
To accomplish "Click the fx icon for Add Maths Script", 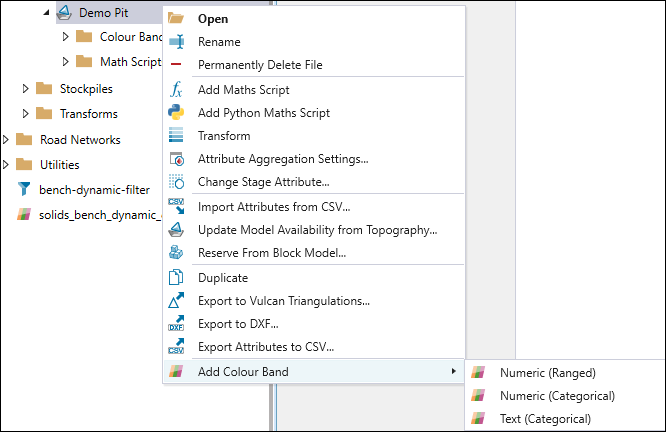I will tap(176, 90).
